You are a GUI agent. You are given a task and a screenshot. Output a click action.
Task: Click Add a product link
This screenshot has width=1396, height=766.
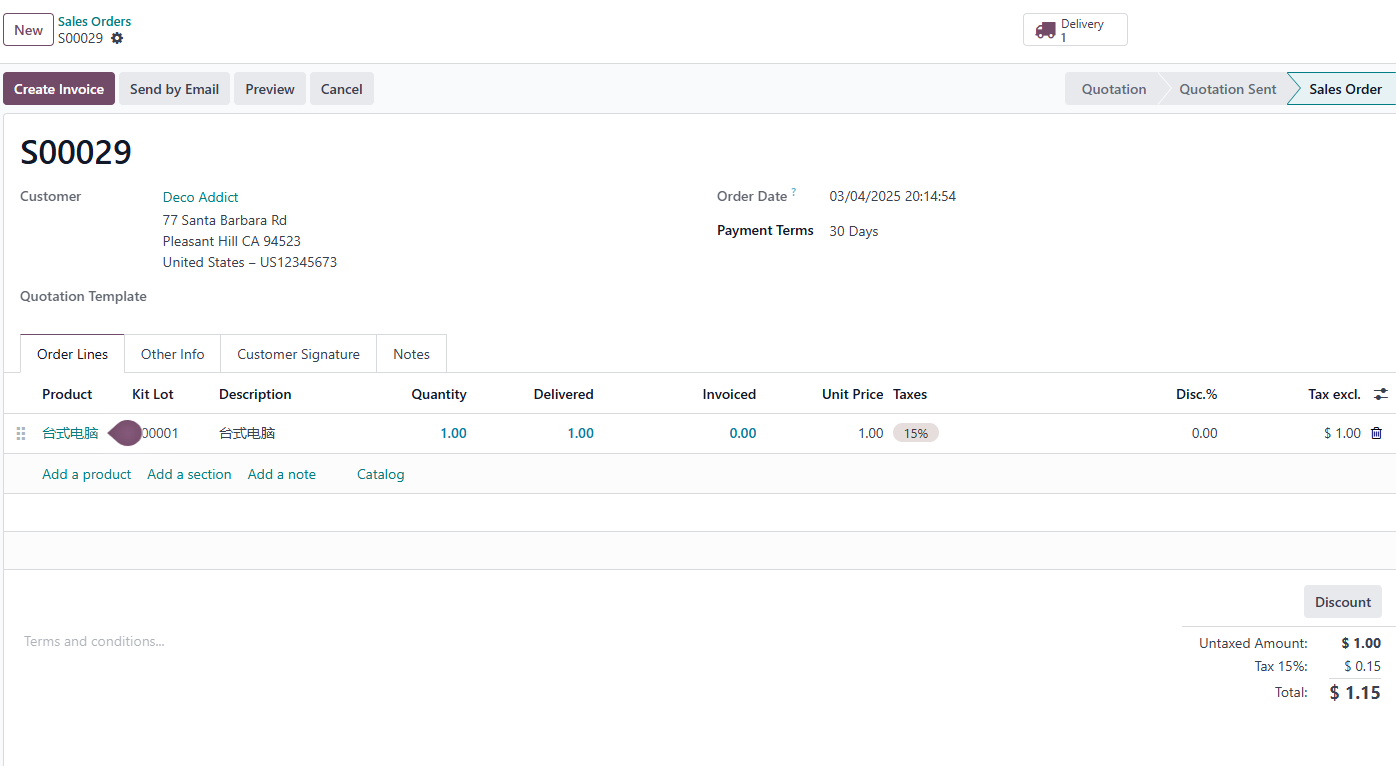(87, 474)
